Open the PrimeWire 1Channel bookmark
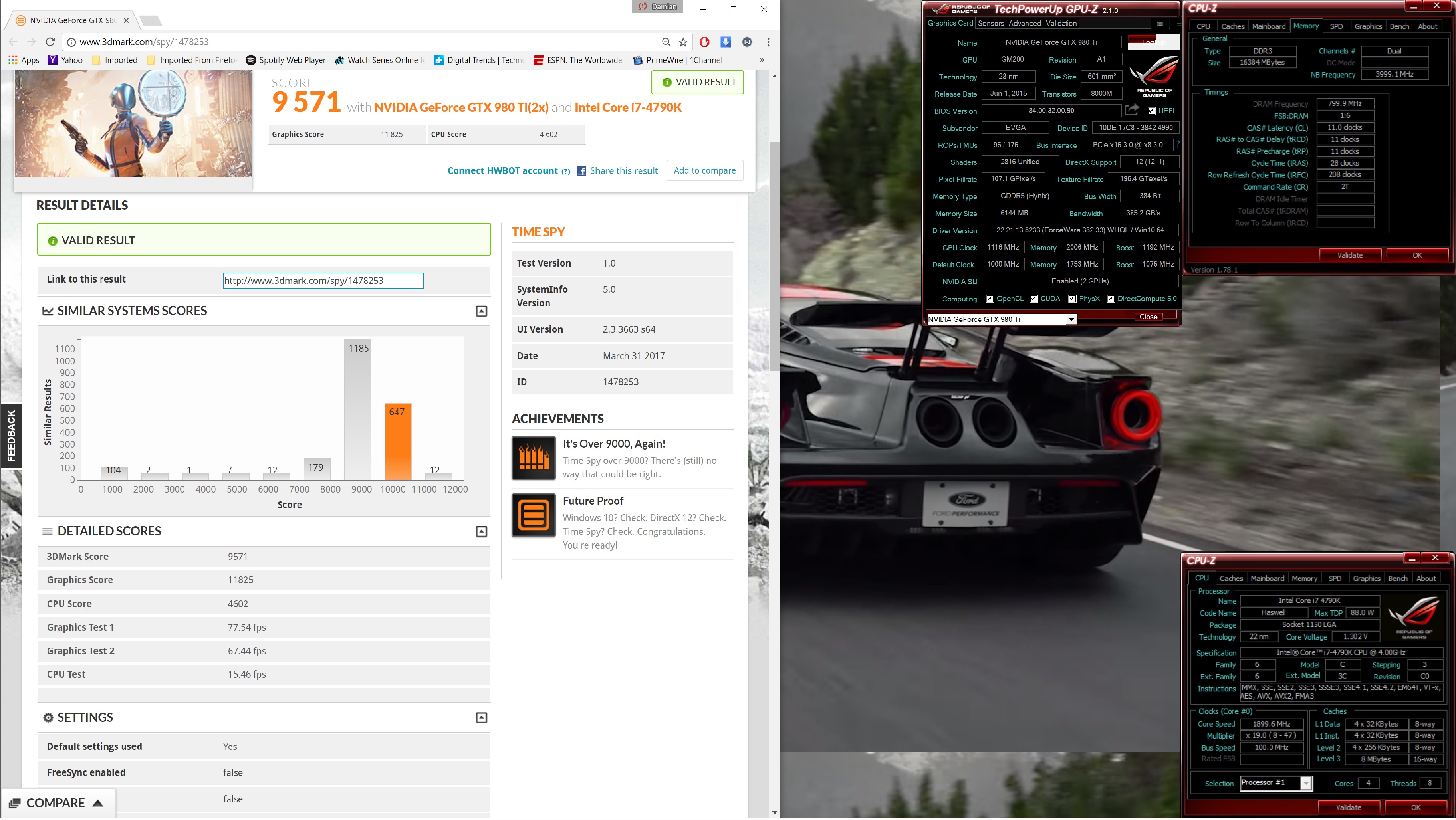Image resolution: width=1456 pixels, height=820 pixels. pos(678,60)
